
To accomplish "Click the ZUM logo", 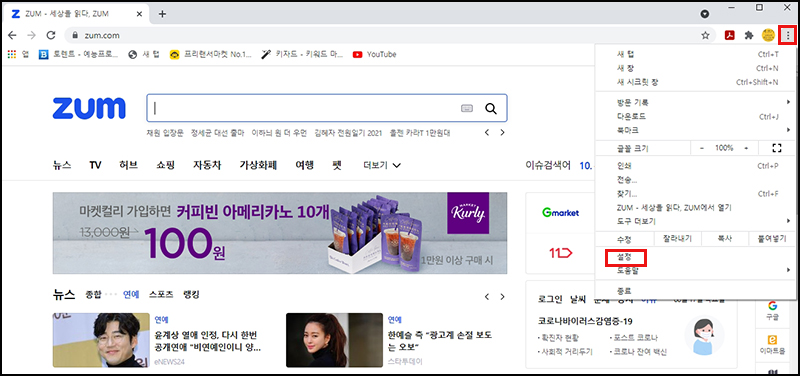I will (89, 108).
